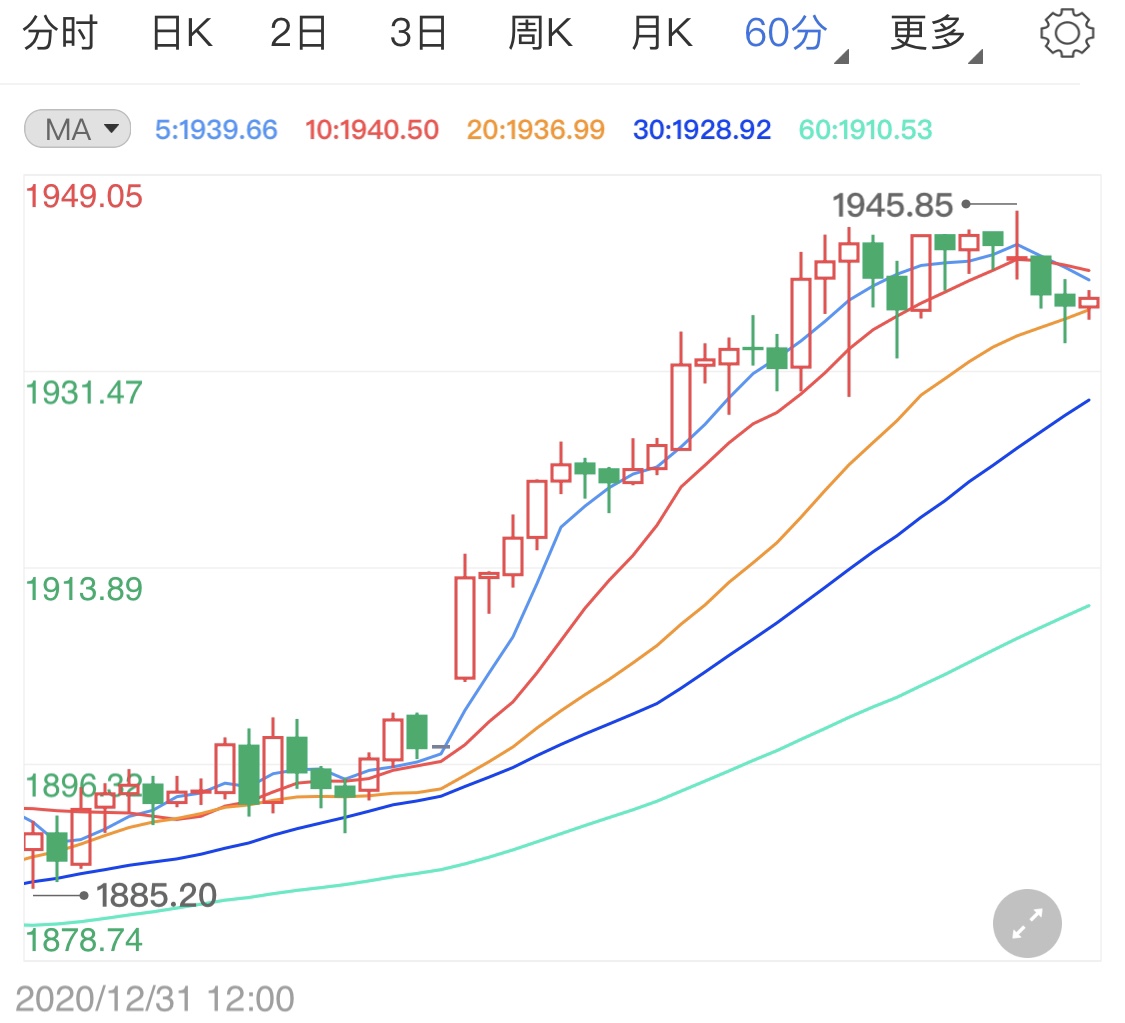The image size is (1125, 1023).
Task: Open the 周K weekly chart tab
Action: pos(540,33)
